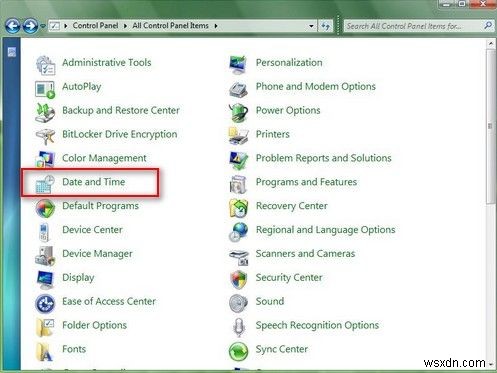Click Regional and Language Options icon
The image size is (497, 373).
coord(239,232)
